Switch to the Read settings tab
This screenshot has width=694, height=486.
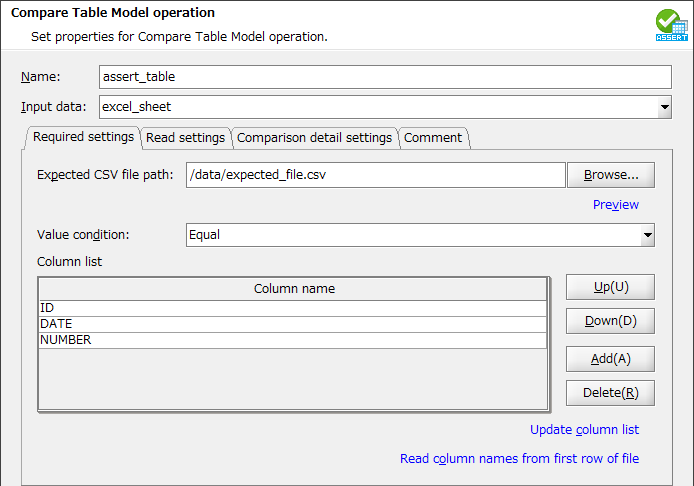tap(186, 137)
